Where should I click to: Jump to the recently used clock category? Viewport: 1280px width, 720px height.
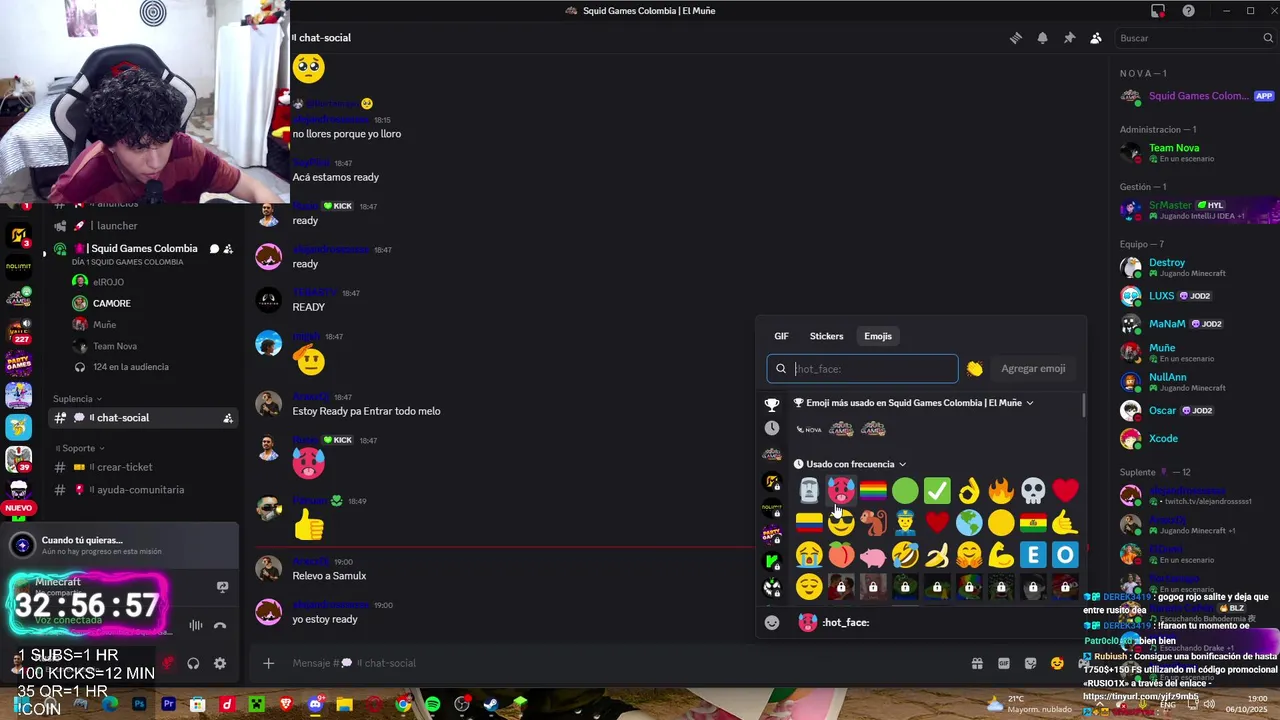tap(772, 428)
